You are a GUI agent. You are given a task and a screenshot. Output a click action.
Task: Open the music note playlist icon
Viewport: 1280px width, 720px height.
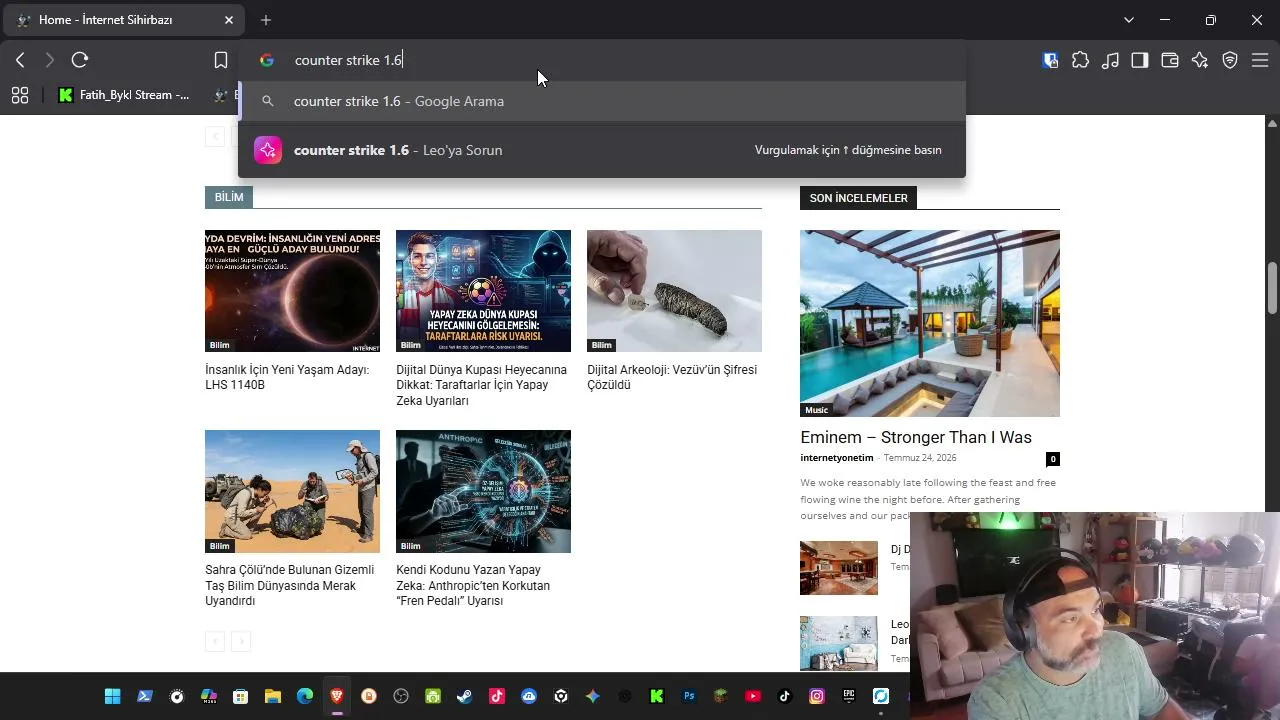point(1110,60)
